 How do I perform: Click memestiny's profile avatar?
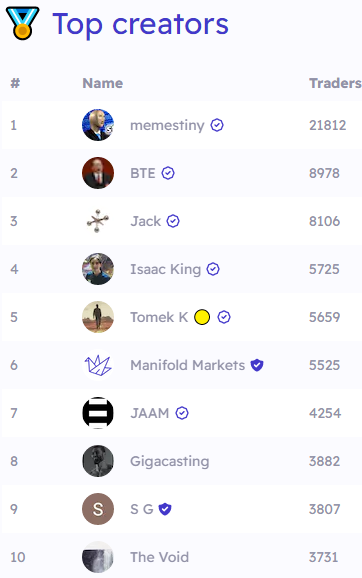click(98, 125)
